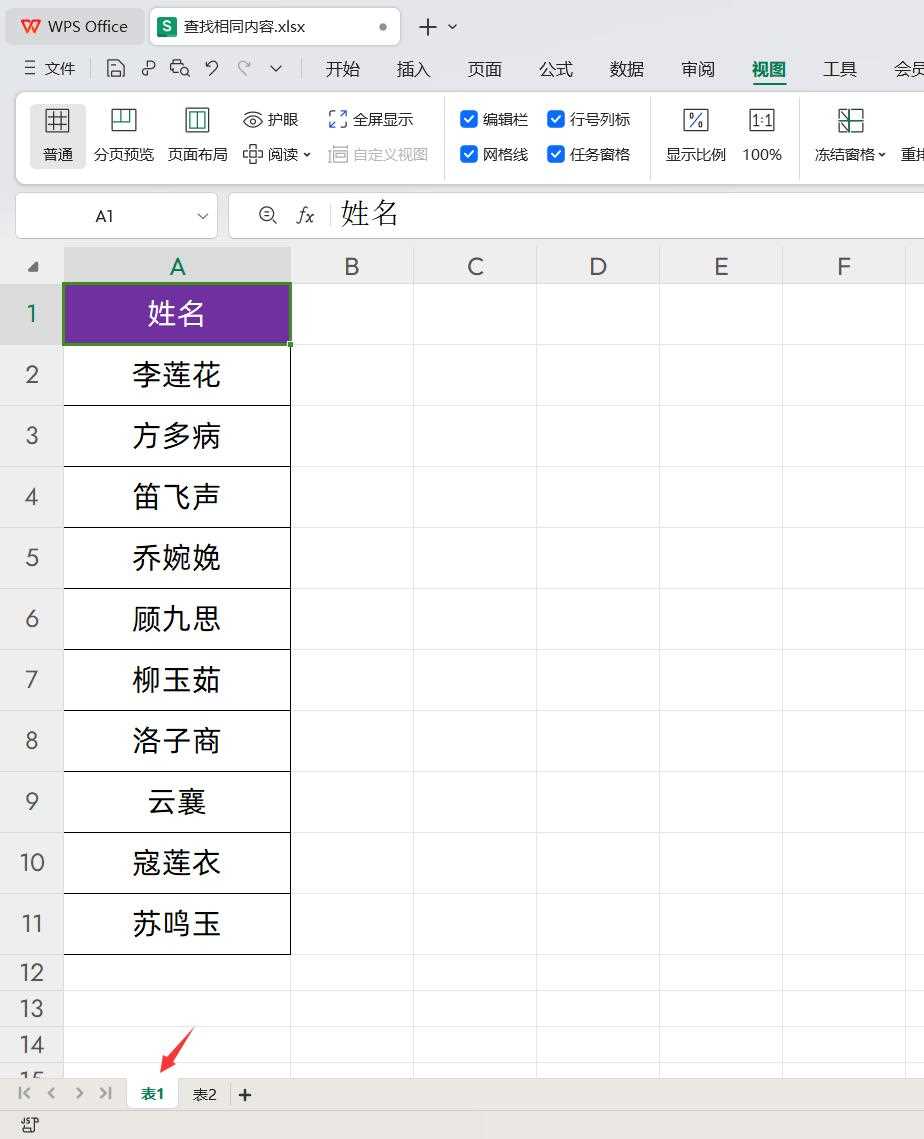The height and width of the screenshot is (1139, 924).
Task: Open 显示比例 zoom dialog
Action: point(696,135)
